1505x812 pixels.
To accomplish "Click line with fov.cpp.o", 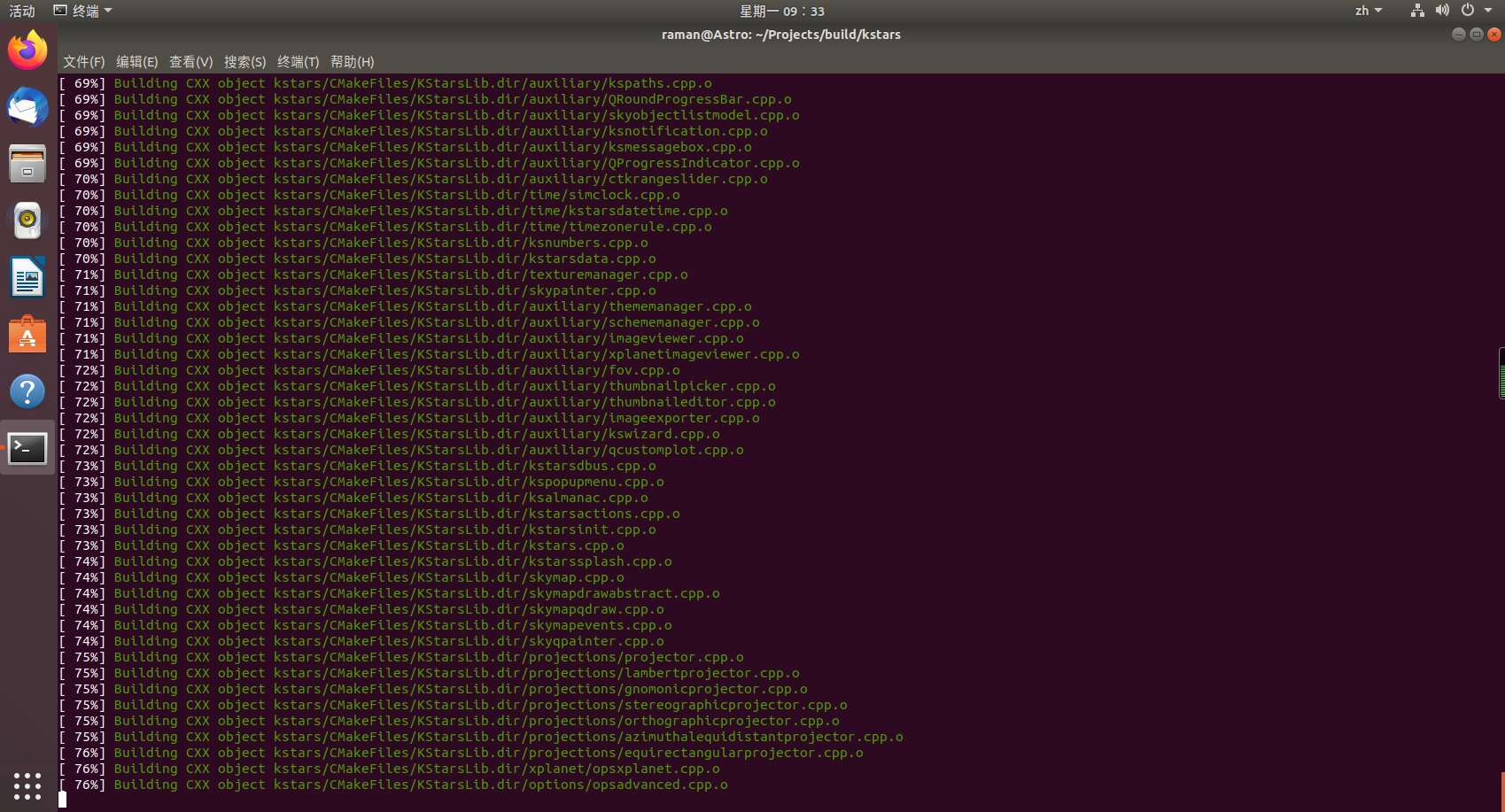I will (x=369, y=370).
